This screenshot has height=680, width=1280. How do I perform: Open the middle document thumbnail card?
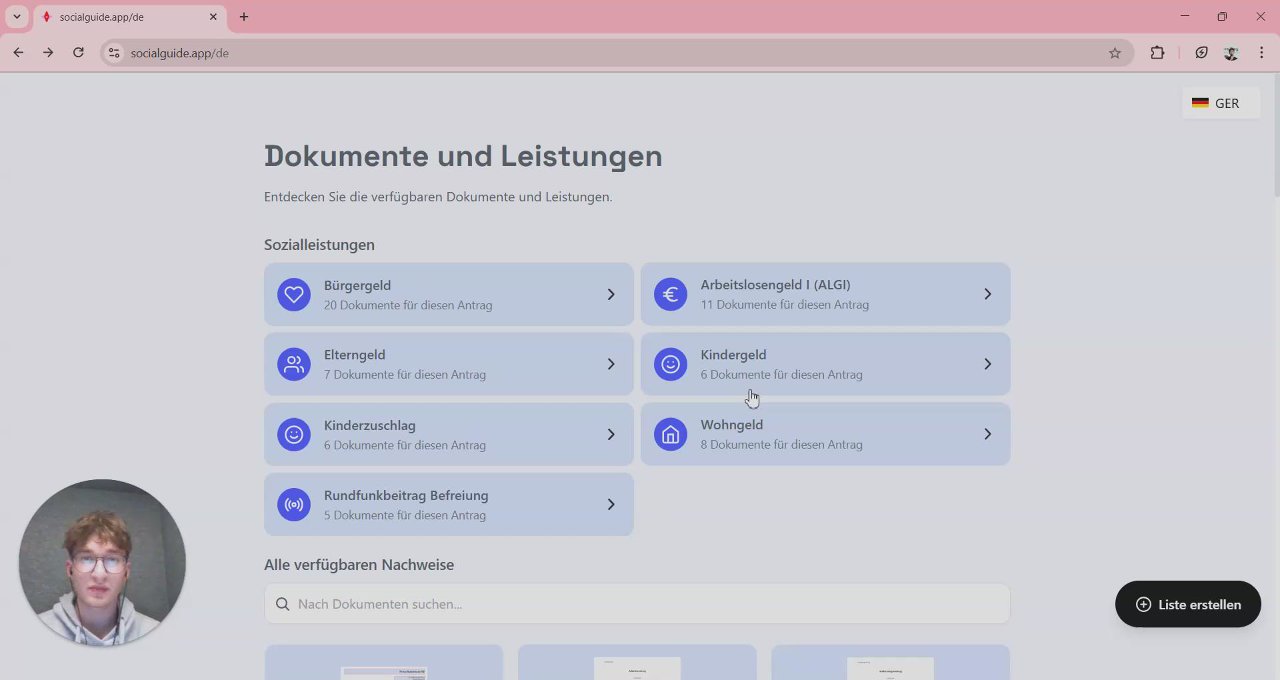pyautogui.click(x=637, y=662)
